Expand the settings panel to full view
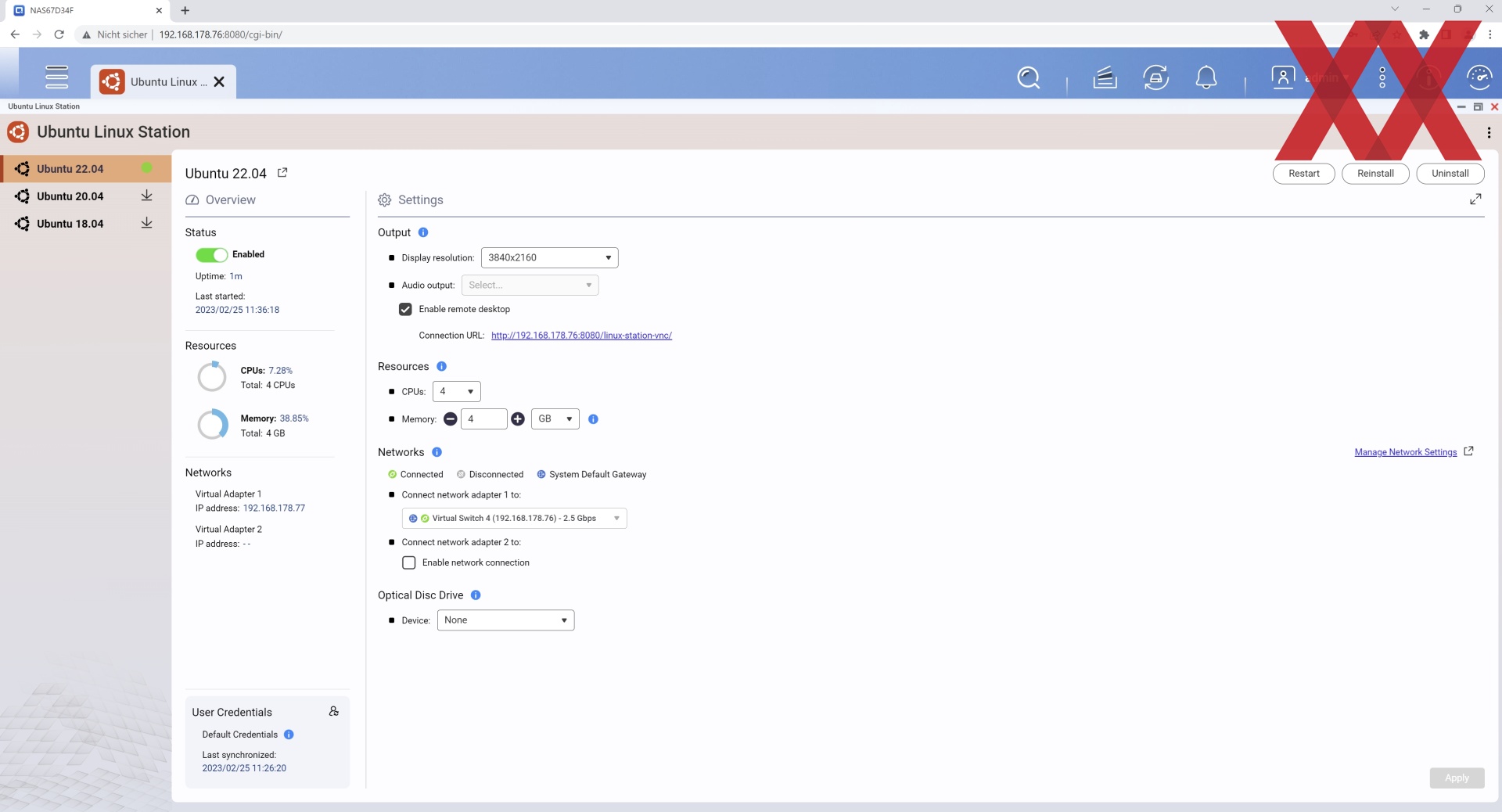Screen dimensions: 1502x812 pyautogui.click(x=1475, y=199)
